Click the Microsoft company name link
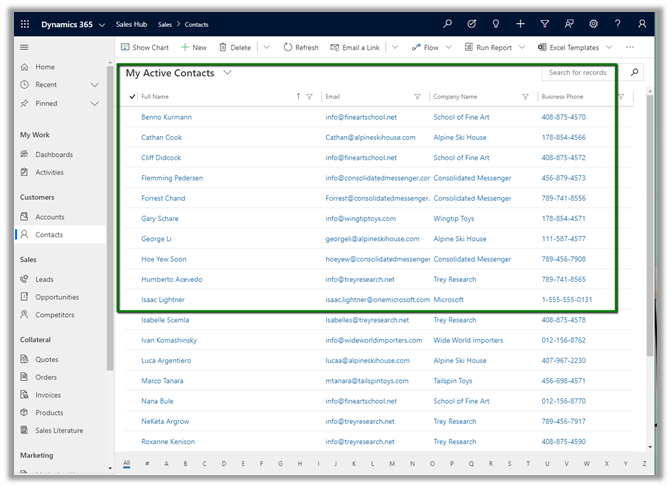This screenshot has height=487, width=671. (448, 300)
